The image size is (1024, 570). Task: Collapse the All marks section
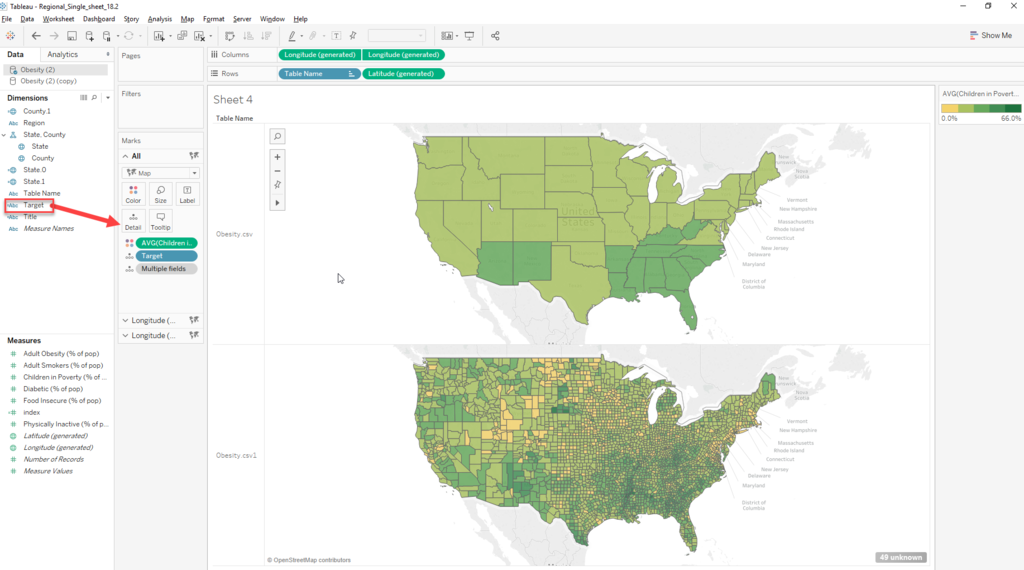(x=125, y=156)
